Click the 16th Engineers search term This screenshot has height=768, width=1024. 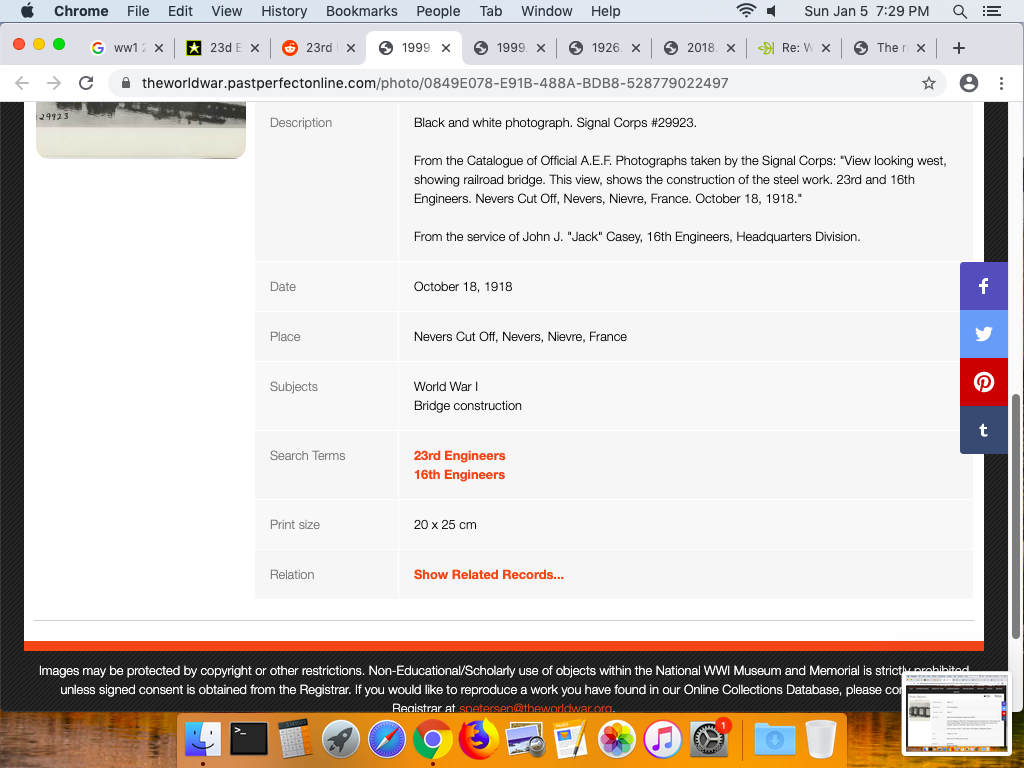[459, 475]
